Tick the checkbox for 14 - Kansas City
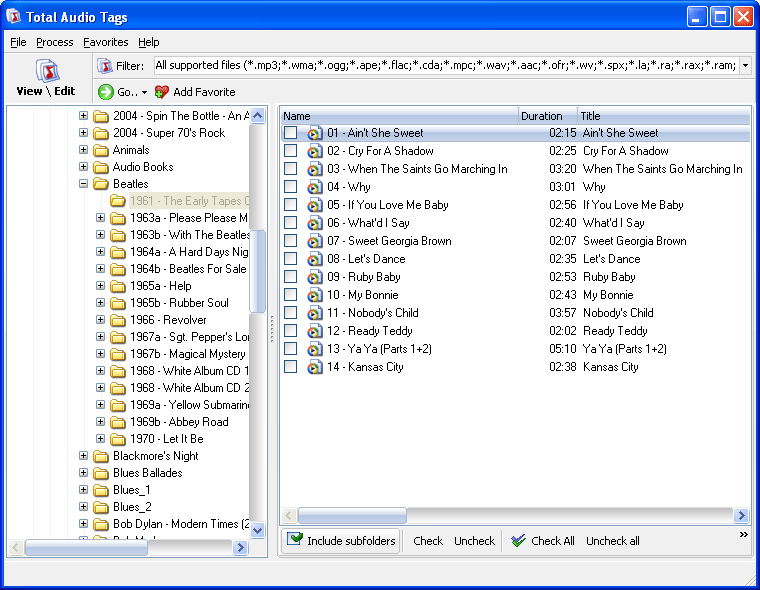The image size is (760, 590). pyautogui.click(x=290, y=367)
